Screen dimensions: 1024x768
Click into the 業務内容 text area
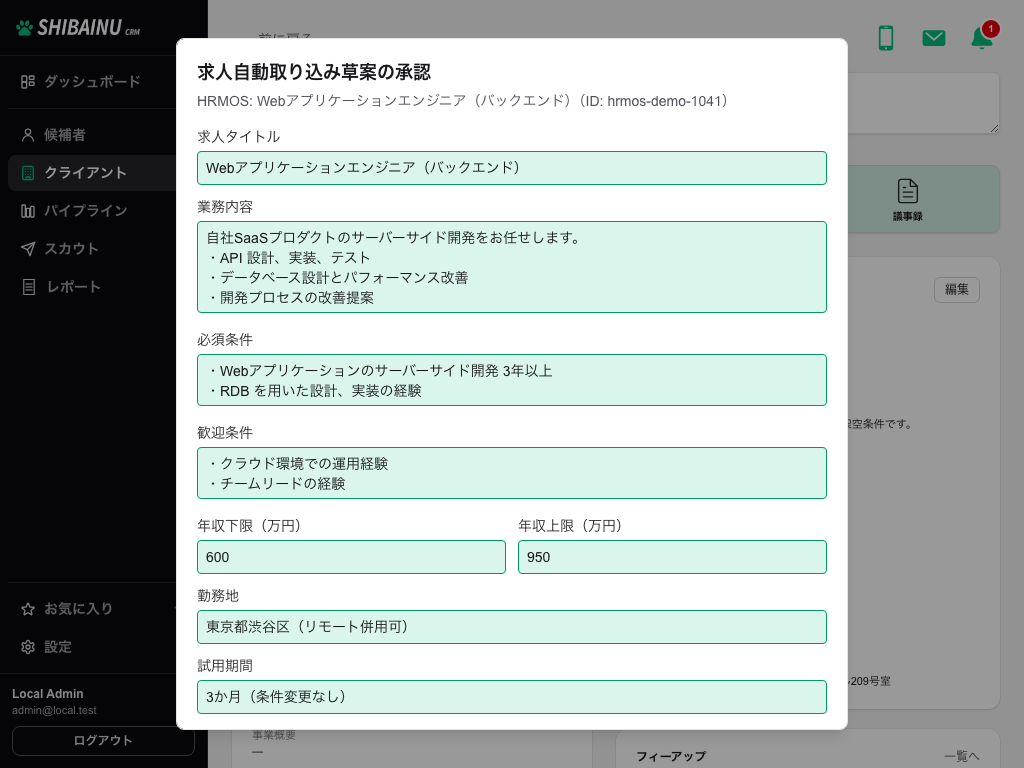[512, 267]
